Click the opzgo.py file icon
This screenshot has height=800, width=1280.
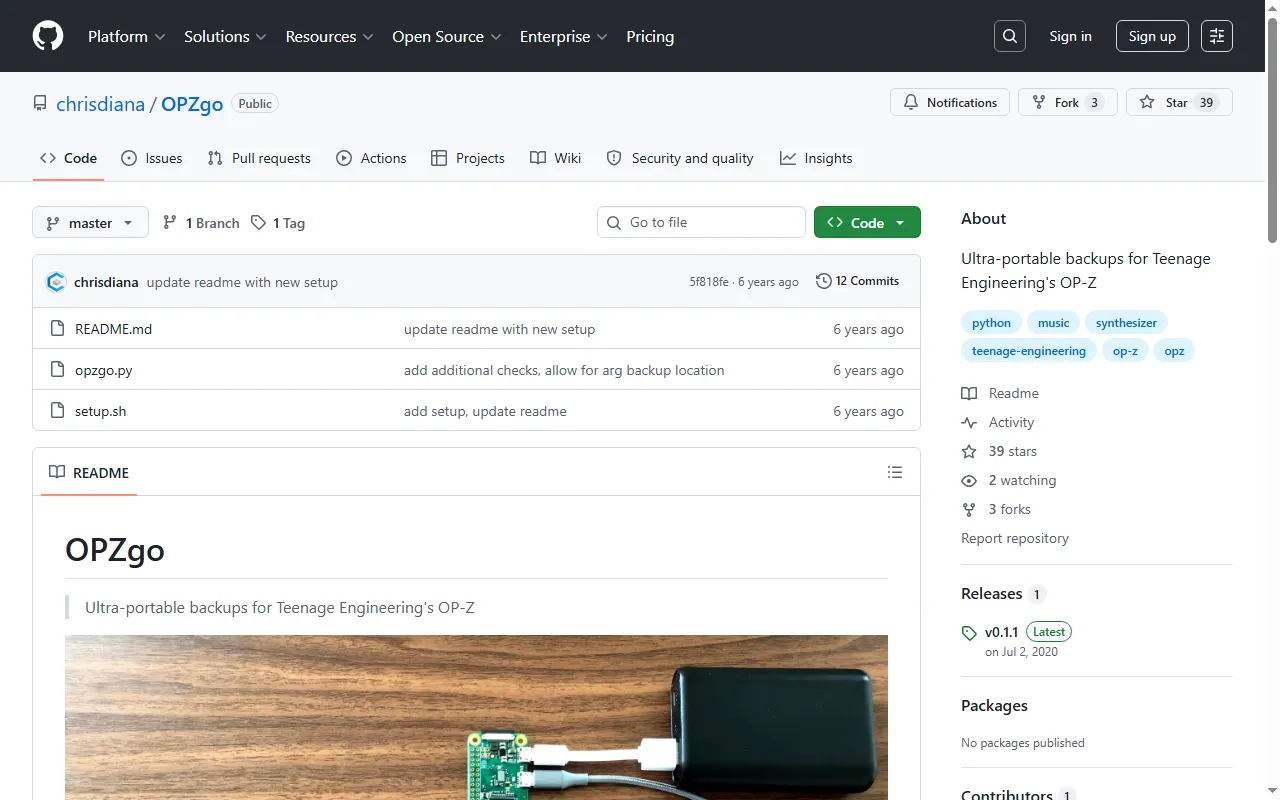(57, 370)
